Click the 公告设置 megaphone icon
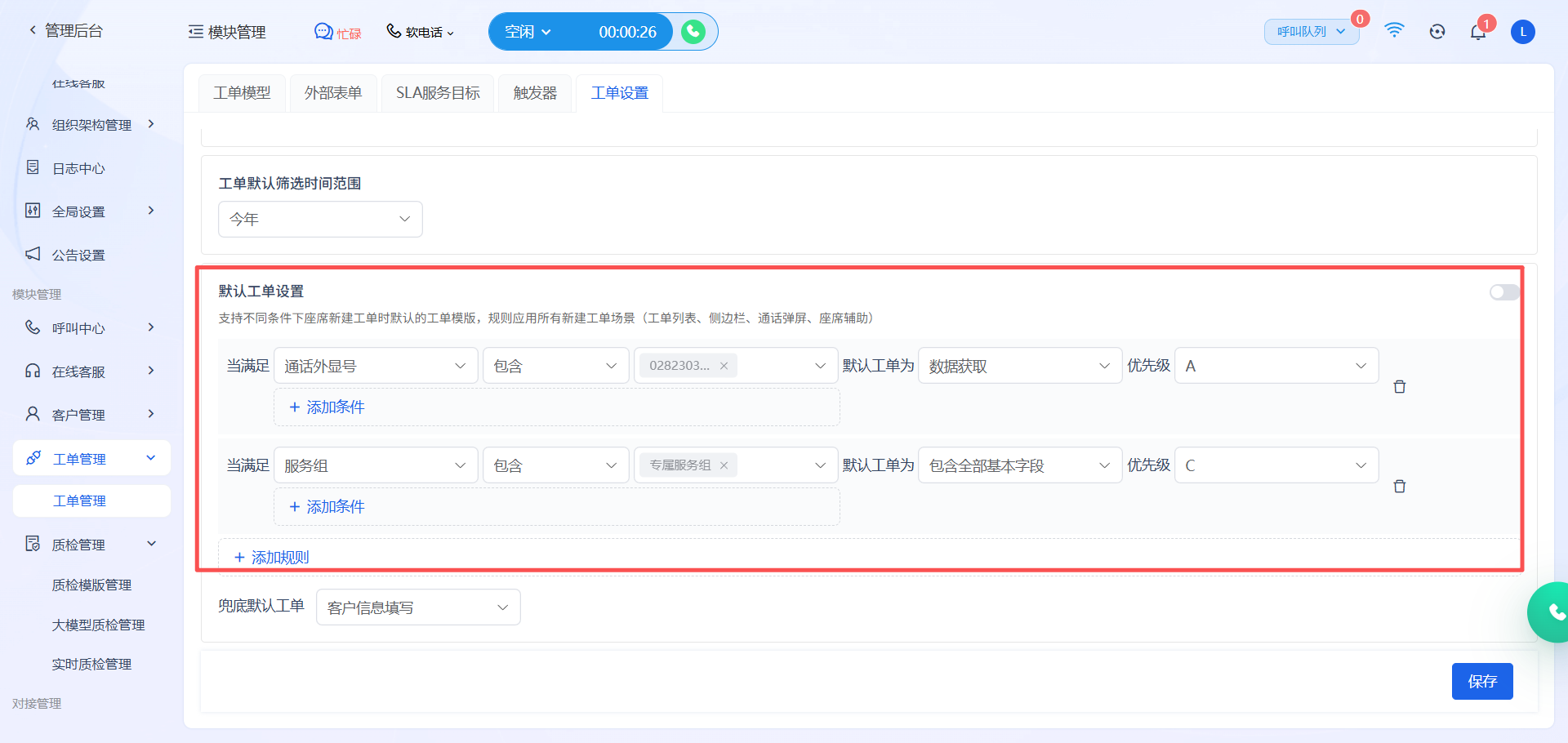1568x743 pixels. point(33,254)
